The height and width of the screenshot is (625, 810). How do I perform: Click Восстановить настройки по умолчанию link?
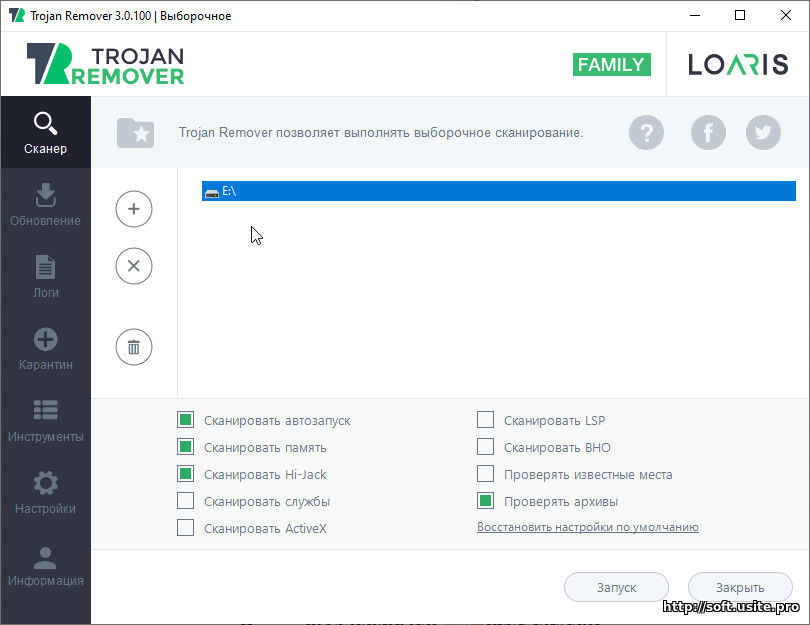click(x=588, y=527)
